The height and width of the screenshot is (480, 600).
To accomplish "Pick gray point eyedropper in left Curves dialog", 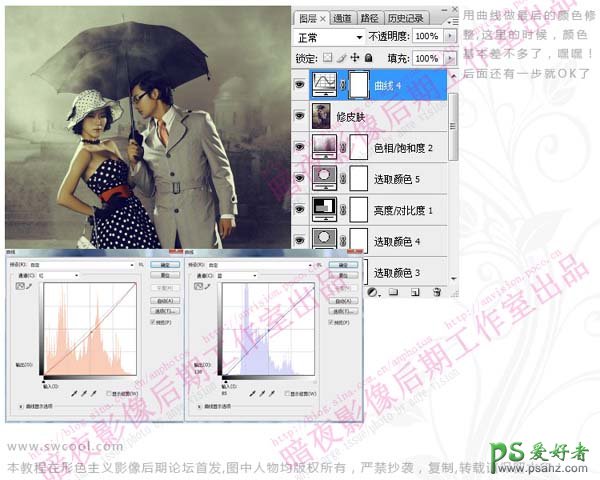I will coord(84,393).
